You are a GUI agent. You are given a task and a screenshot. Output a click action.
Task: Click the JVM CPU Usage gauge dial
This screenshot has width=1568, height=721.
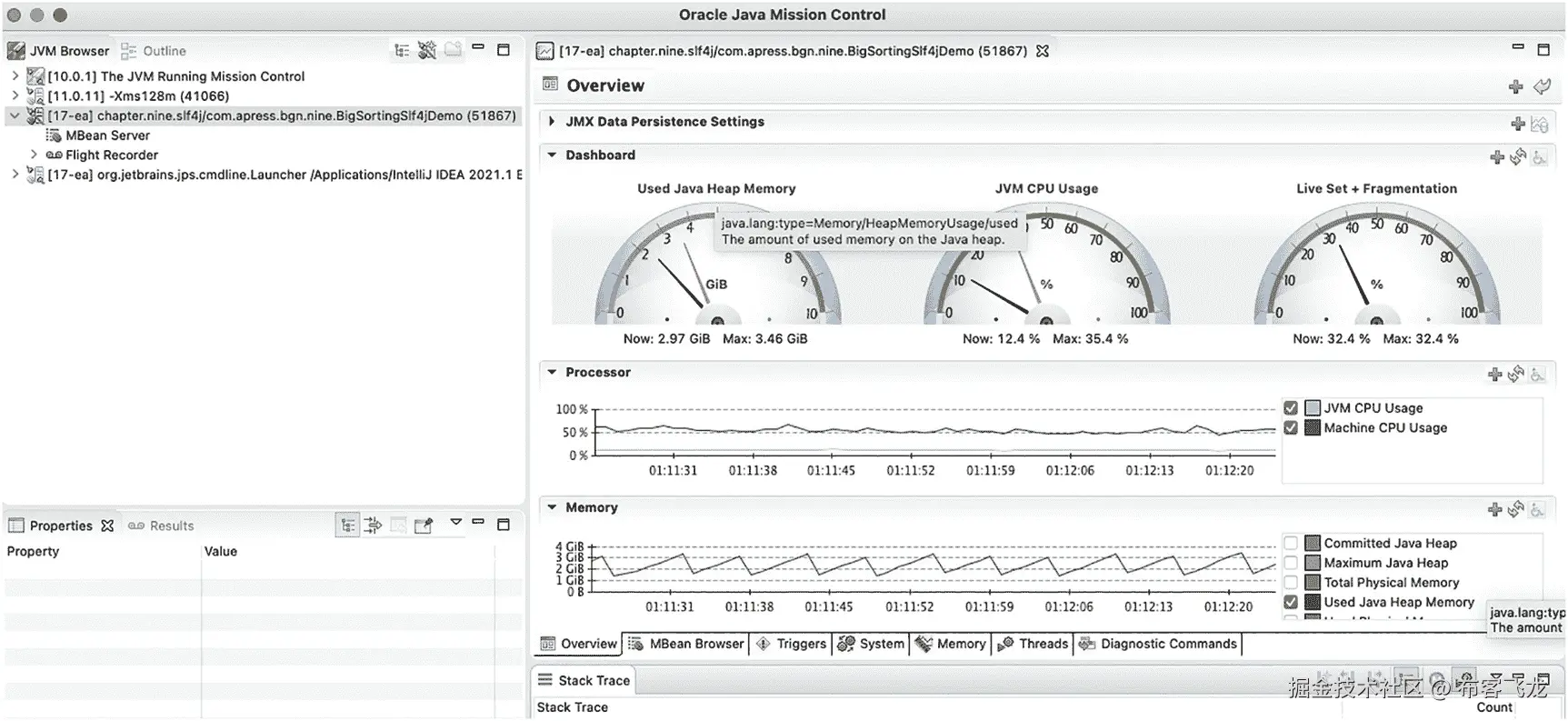1046,265
